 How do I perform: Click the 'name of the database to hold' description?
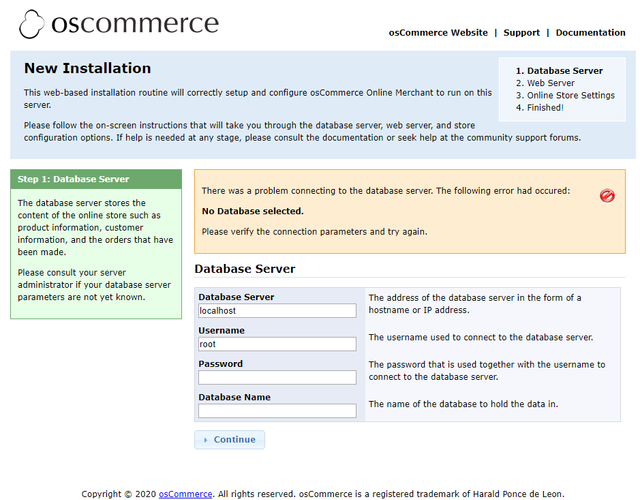click(463, 404)
